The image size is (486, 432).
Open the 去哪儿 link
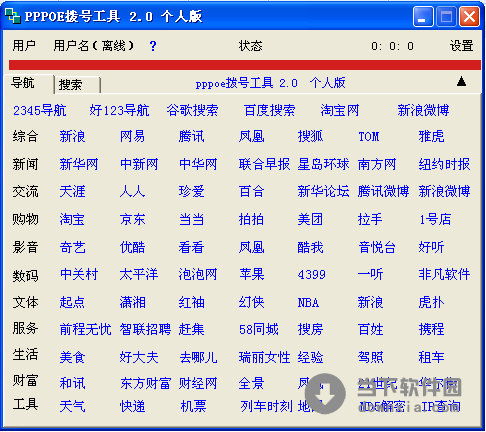(x=198, y=358)
